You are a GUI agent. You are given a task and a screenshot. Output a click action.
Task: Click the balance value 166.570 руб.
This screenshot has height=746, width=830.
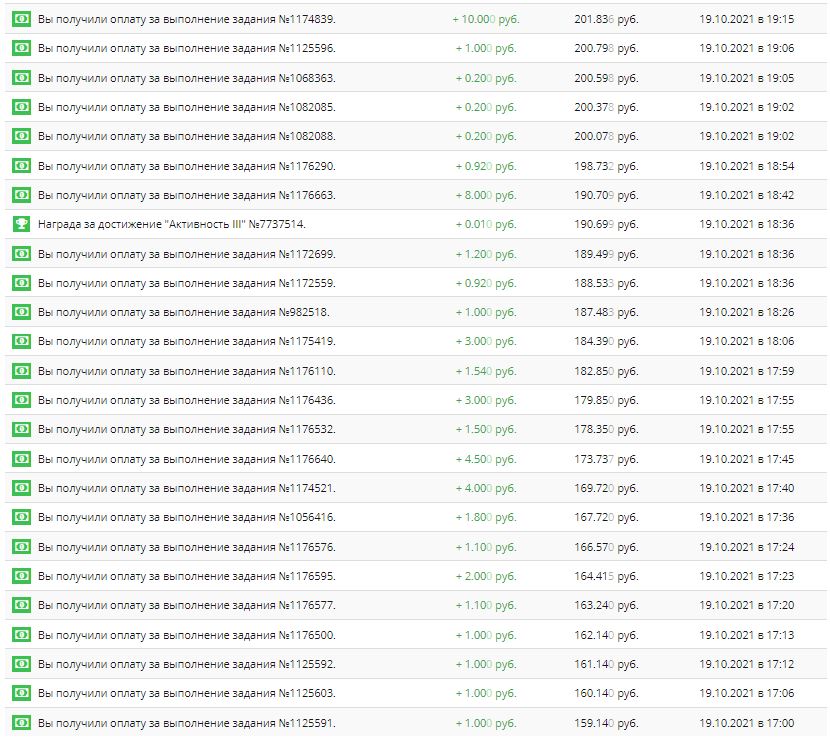(607, 547)
